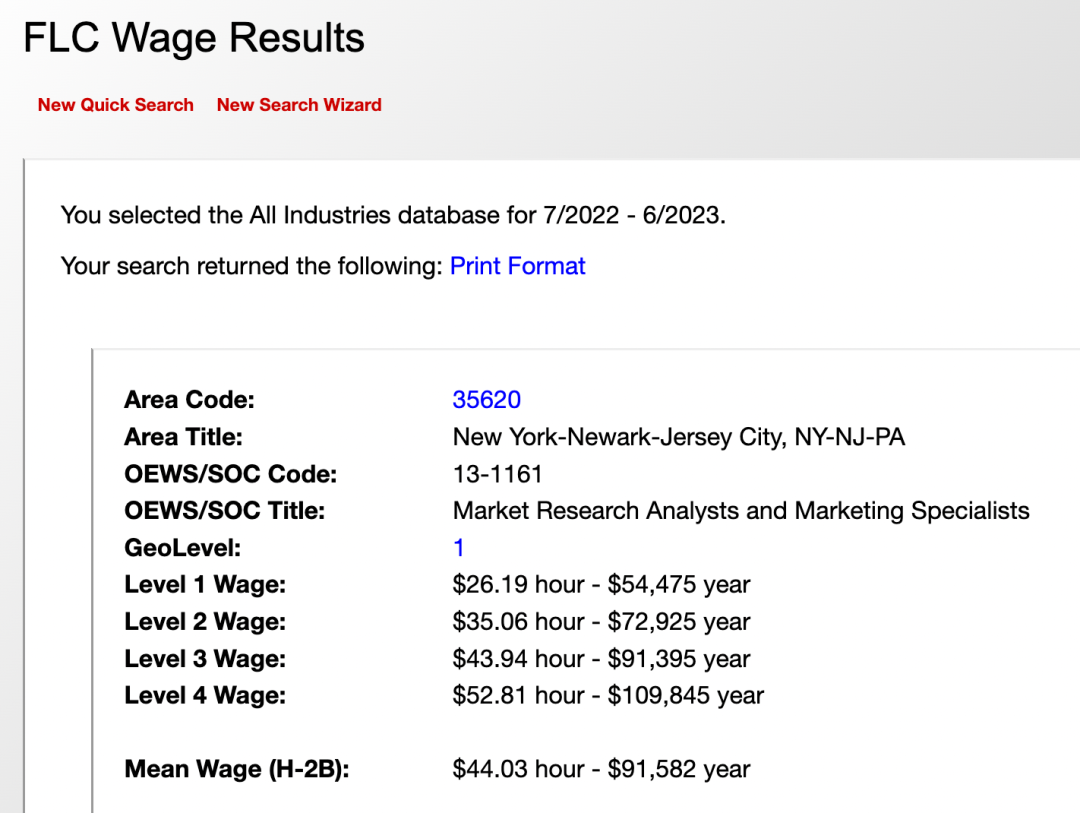1080x813 pixels.
Task: Select the Level 4 Wage label
Action: coord(205,695)
